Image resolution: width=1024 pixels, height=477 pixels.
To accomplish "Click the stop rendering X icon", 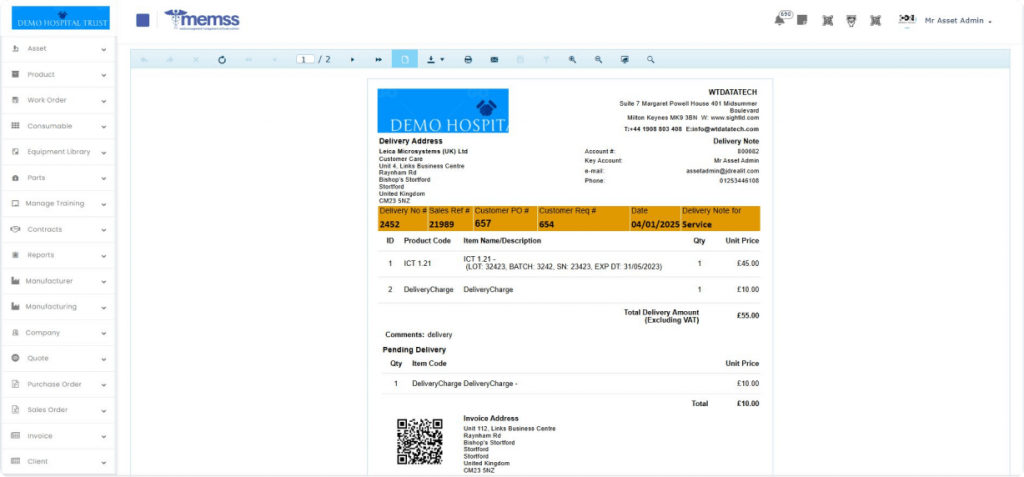I will coord(196,59).
